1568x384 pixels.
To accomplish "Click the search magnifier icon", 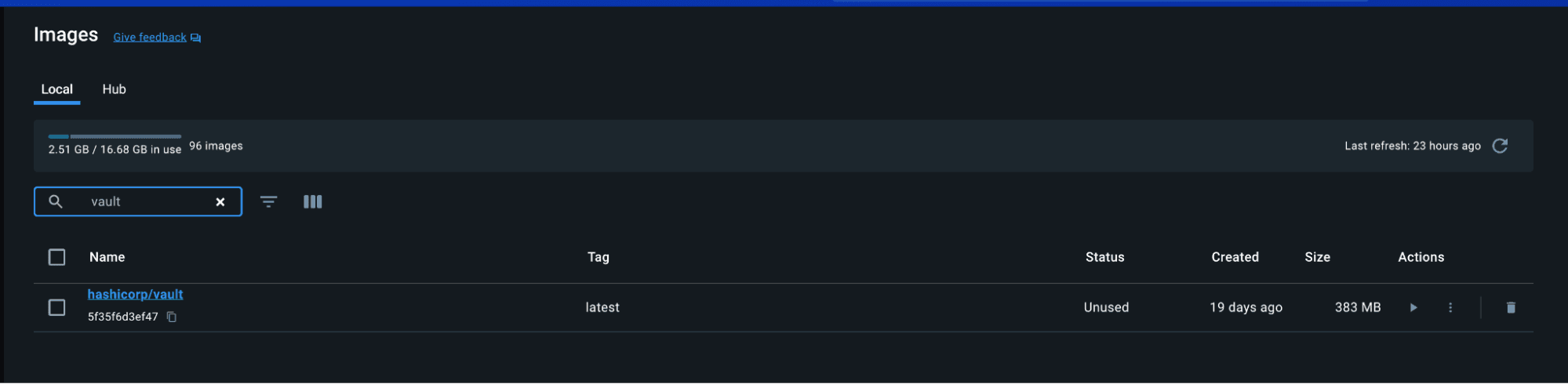I will pyautogui.click(x=56, y=201).
